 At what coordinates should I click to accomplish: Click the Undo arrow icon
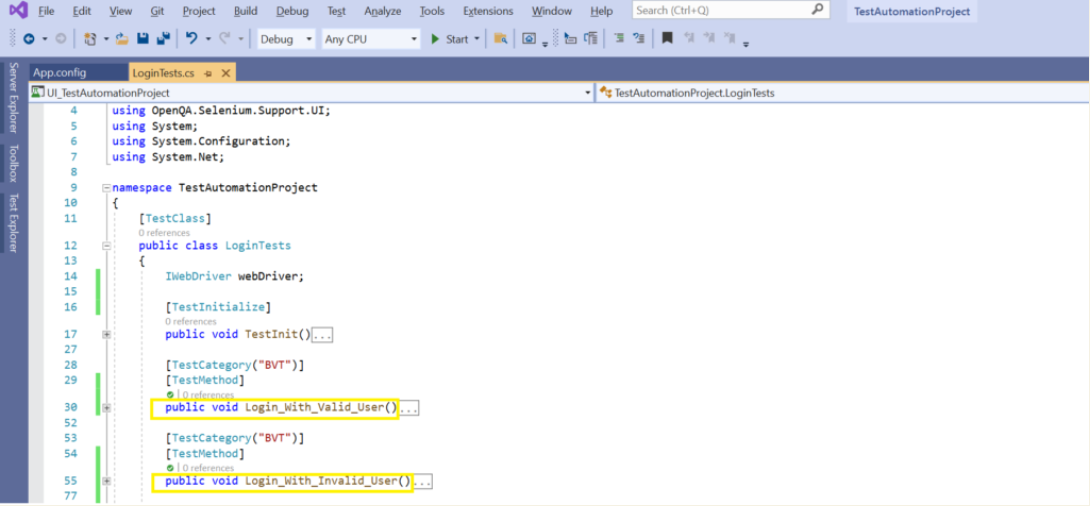tap(191, 39)
